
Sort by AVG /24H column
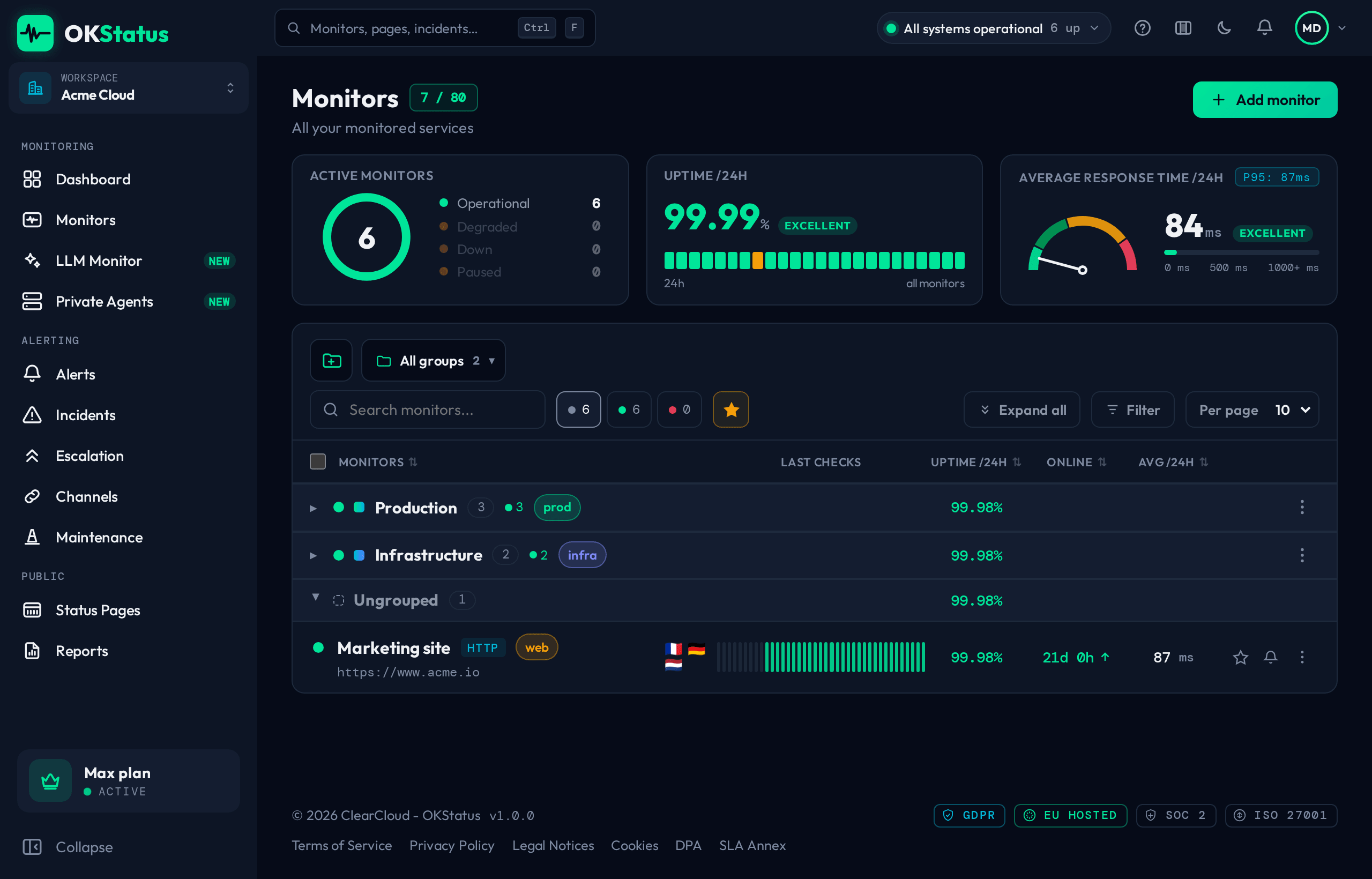[1173, 462]
